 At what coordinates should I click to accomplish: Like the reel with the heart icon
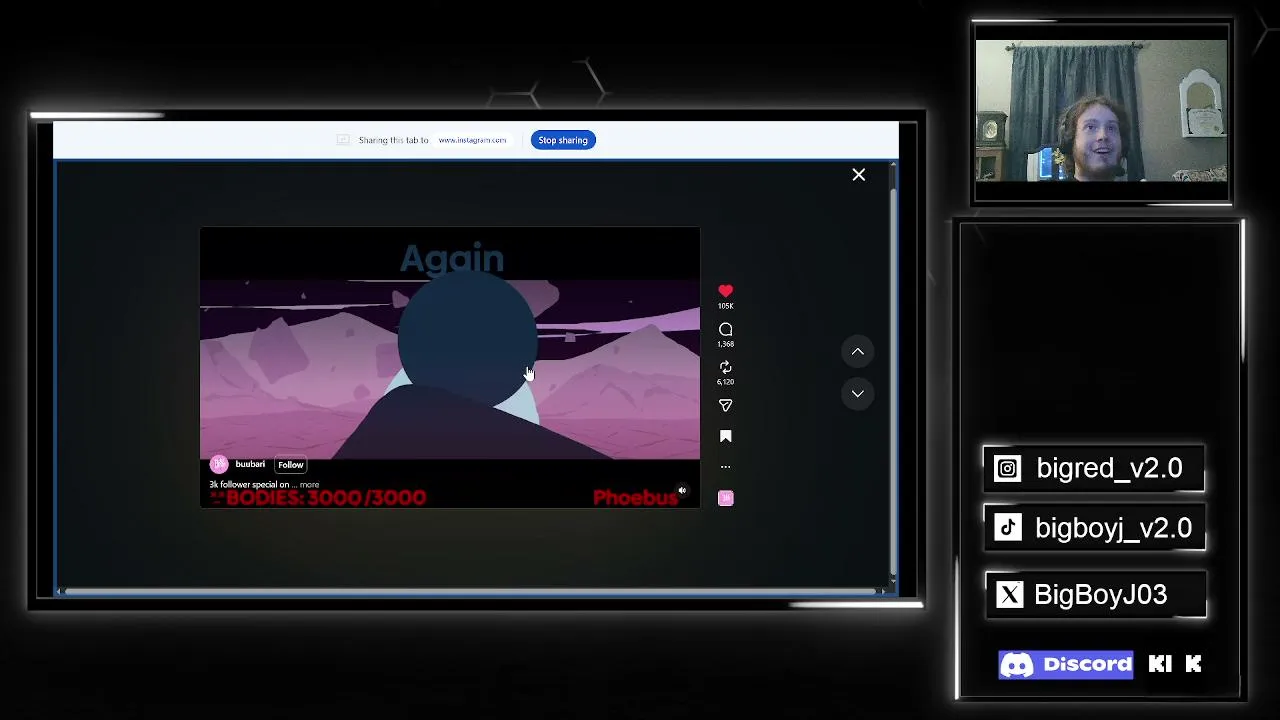(725, 291)
